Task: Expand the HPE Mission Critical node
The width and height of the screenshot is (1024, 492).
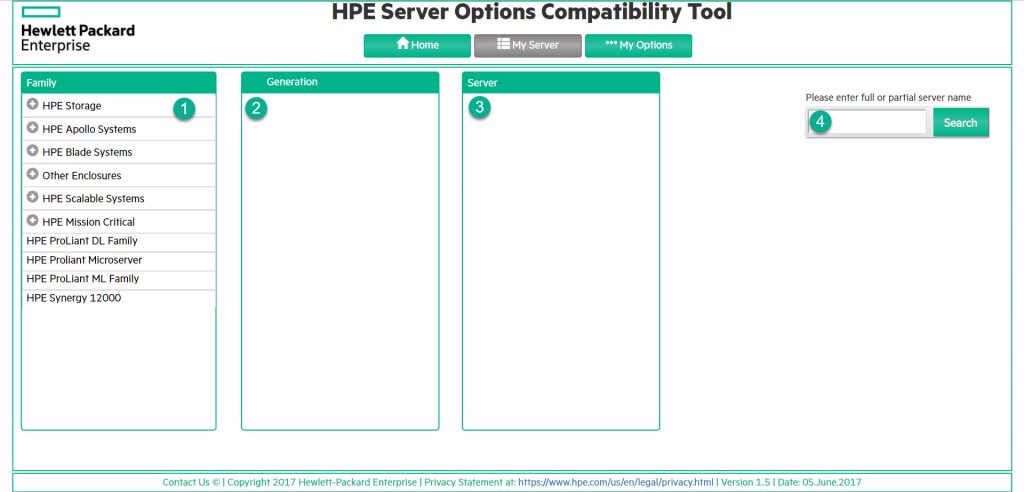Action: (x=32, y=220)
